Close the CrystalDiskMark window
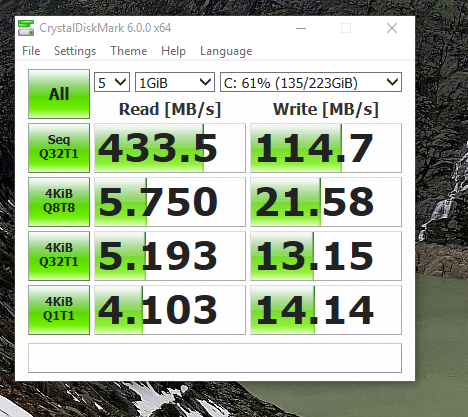Viewport: 468px width, 417px height. click(392, 28)
